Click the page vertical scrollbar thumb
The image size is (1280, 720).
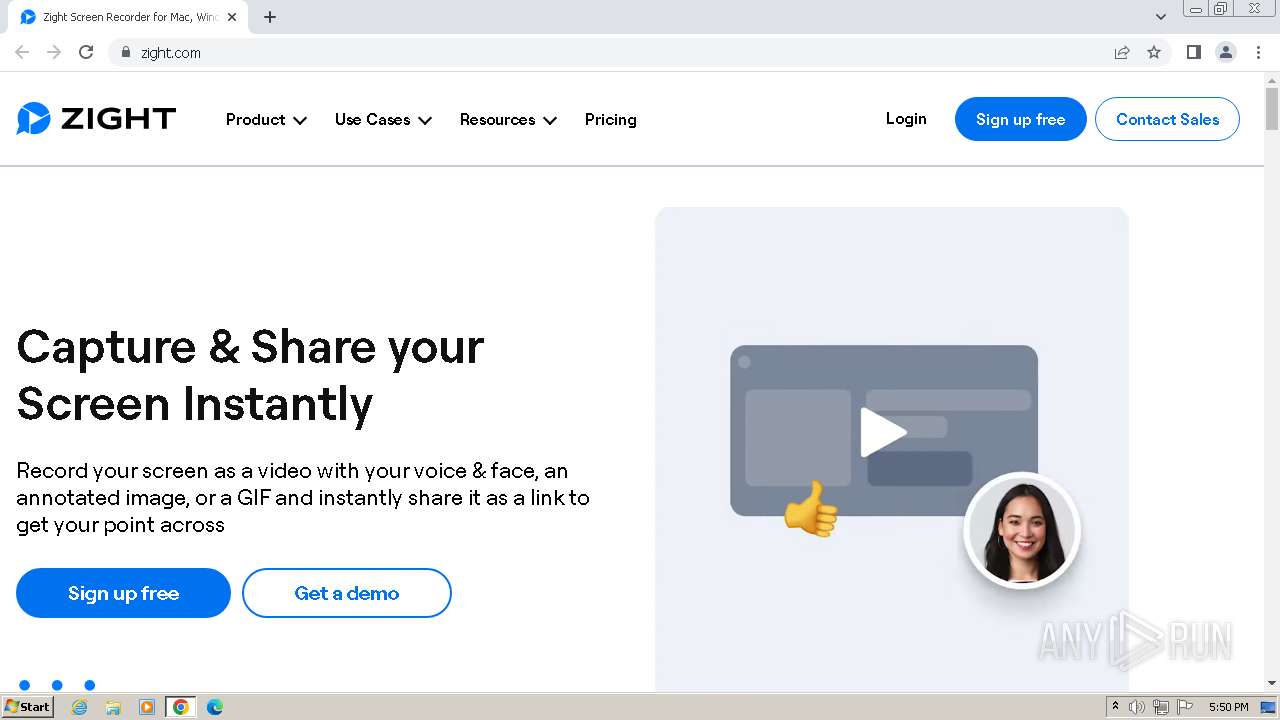pos(1272,108)
